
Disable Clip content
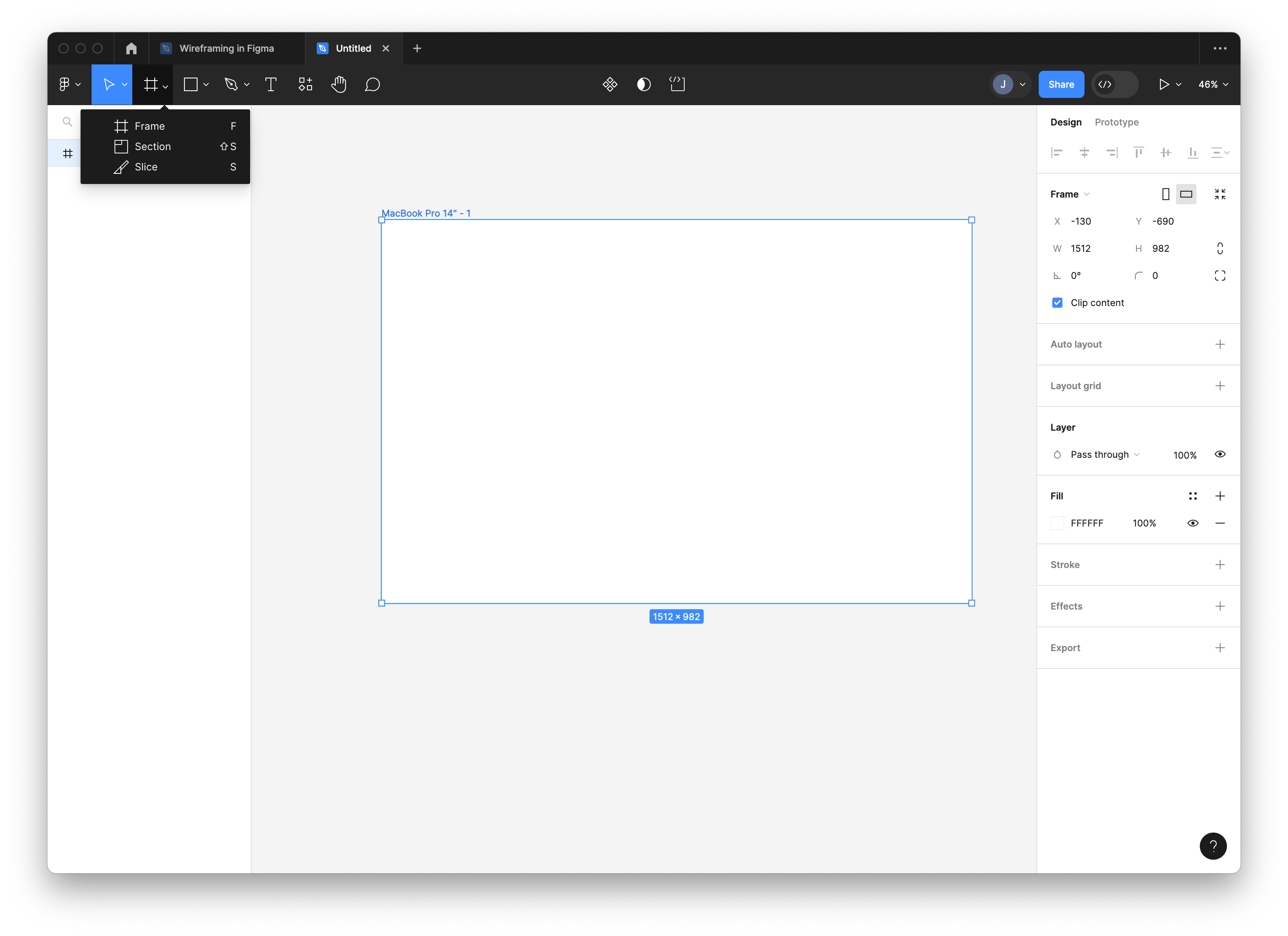pyautogui.click(x=1057, y=302)
